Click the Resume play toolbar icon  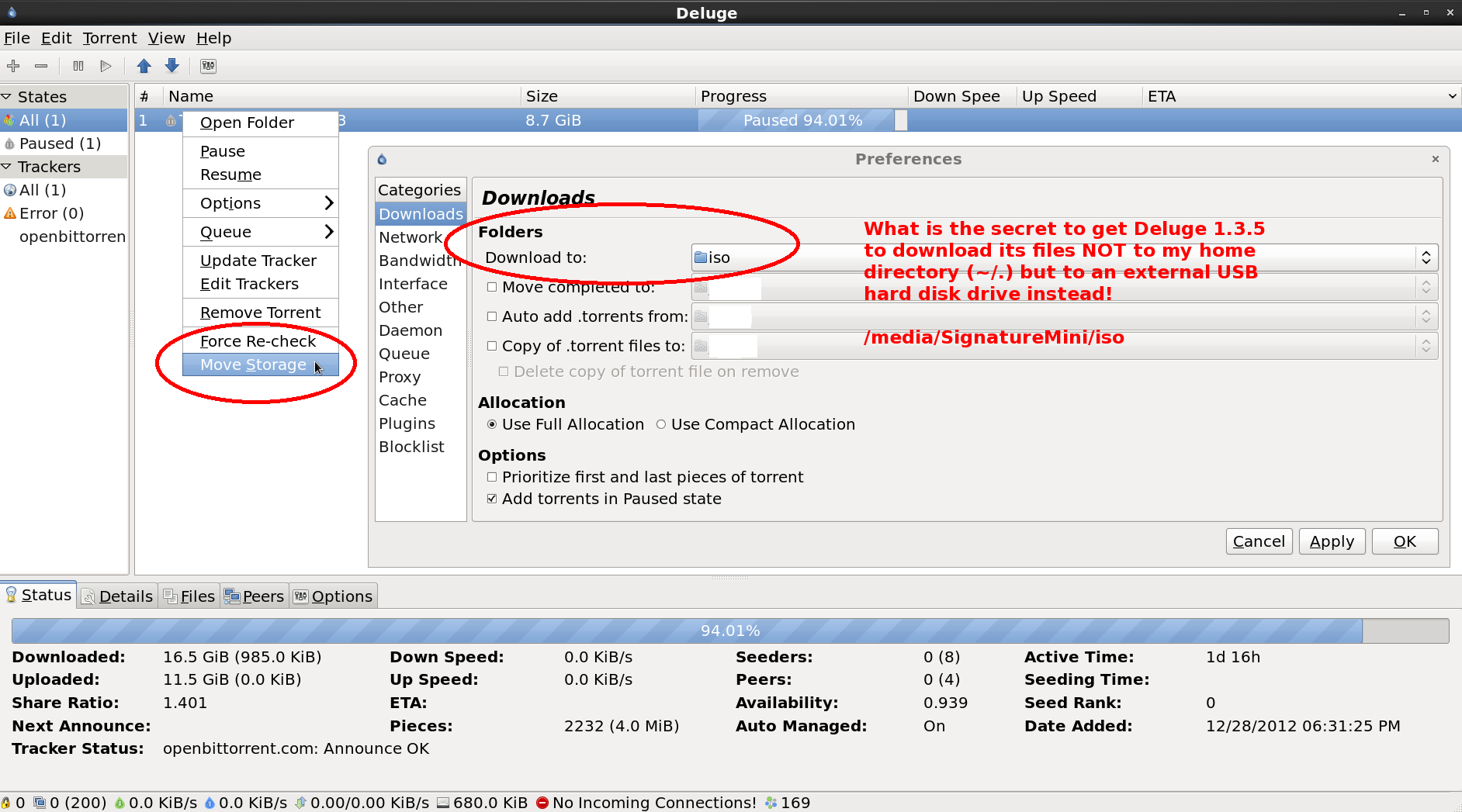106,66
